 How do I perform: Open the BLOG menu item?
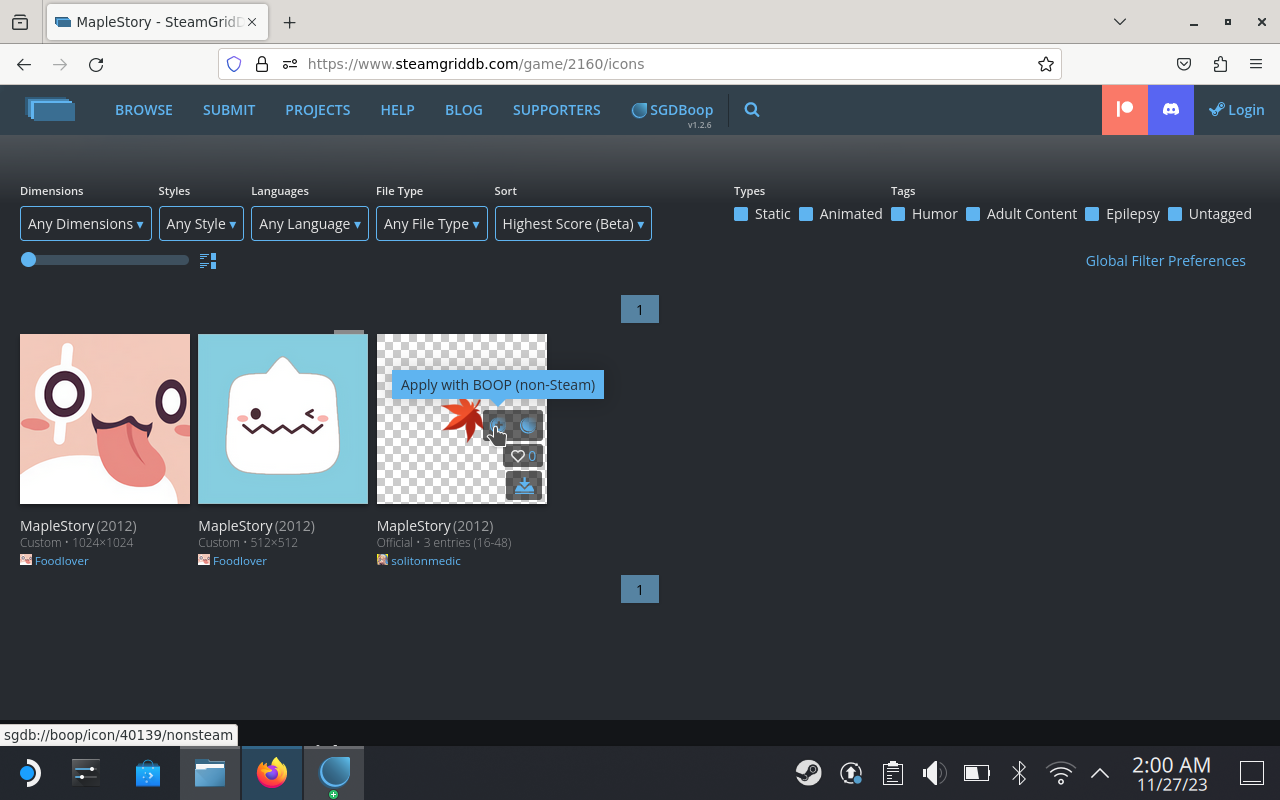tap(464, 110)
